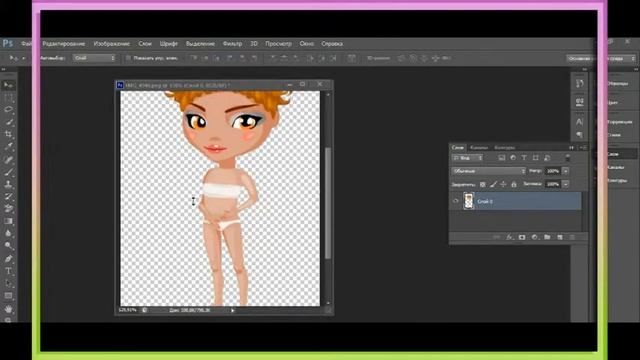Select the Hand tool
This screenshot has height=360, width=640.
click(x=8, y=309)
